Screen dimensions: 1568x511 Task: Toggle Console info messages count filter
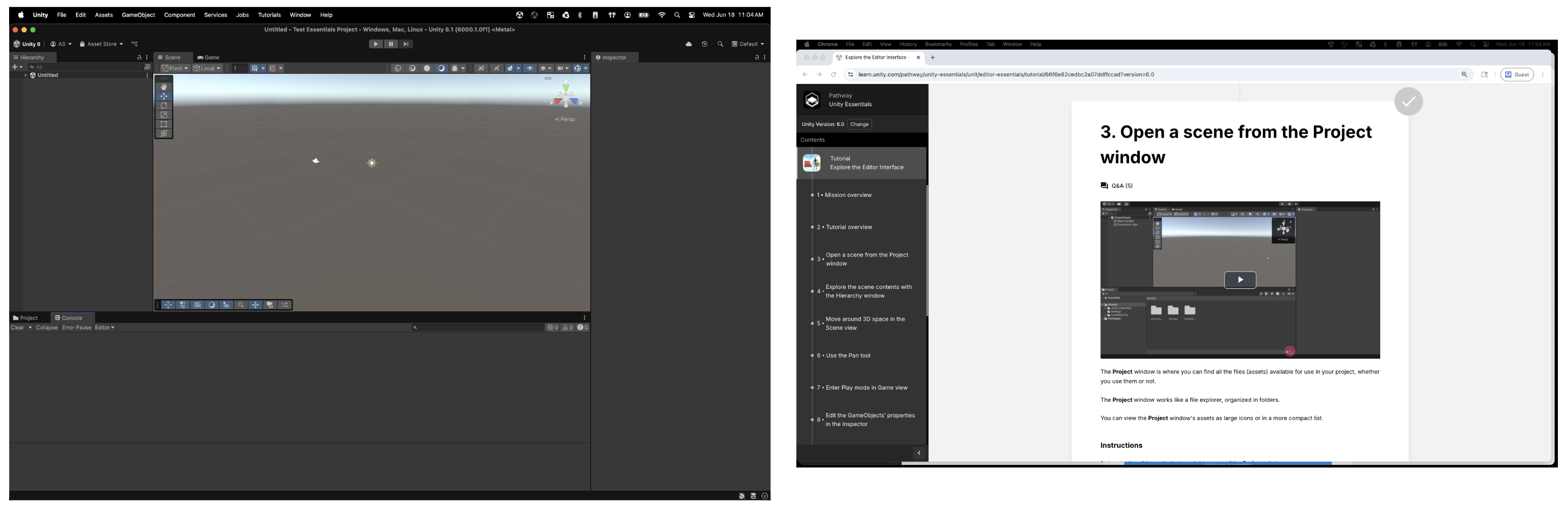(x=553, y=327)
